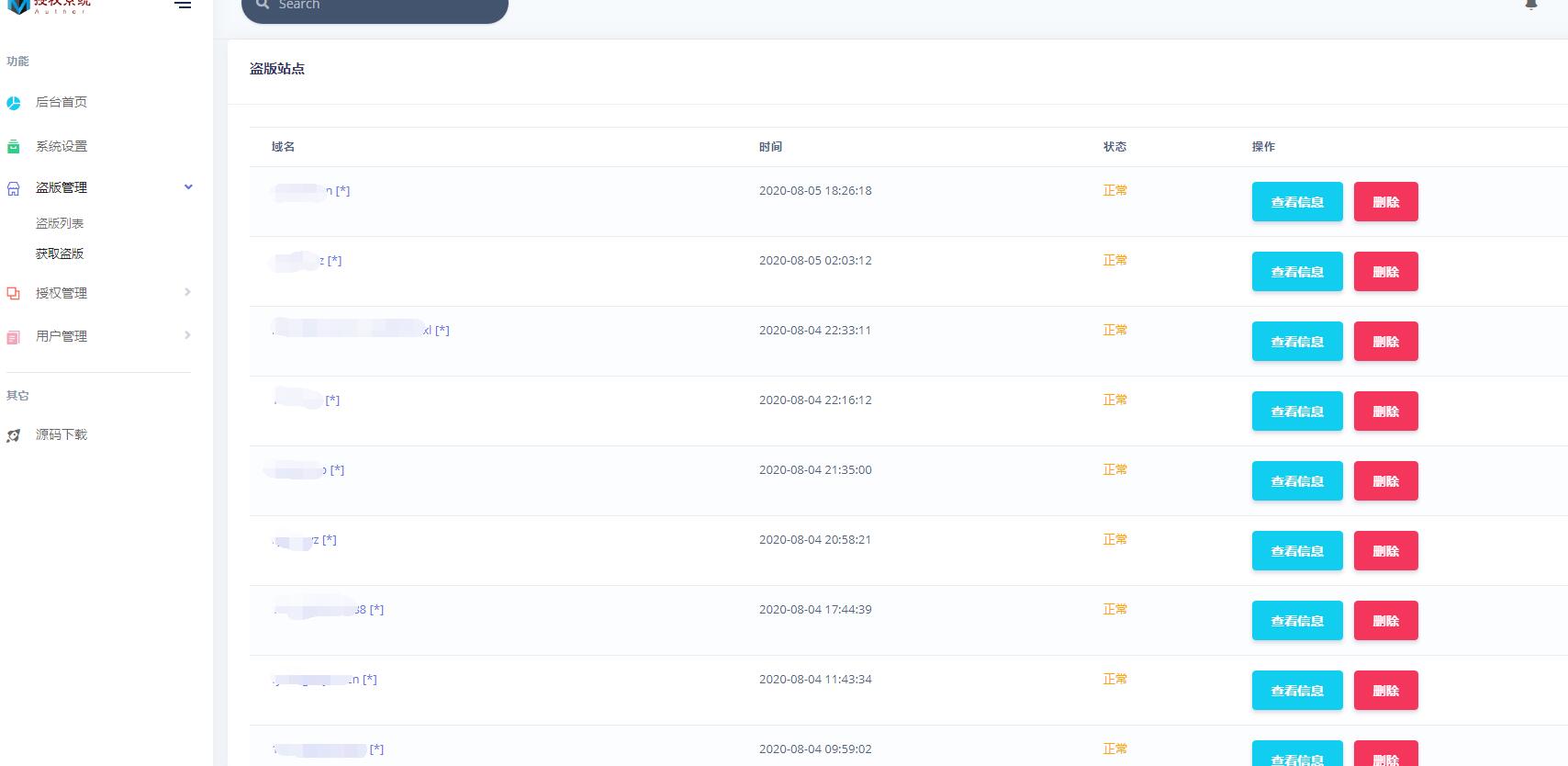Click 查看信息 for the 22:33:11 row
The image size is (1568, 766).
tap(1296, 342)
